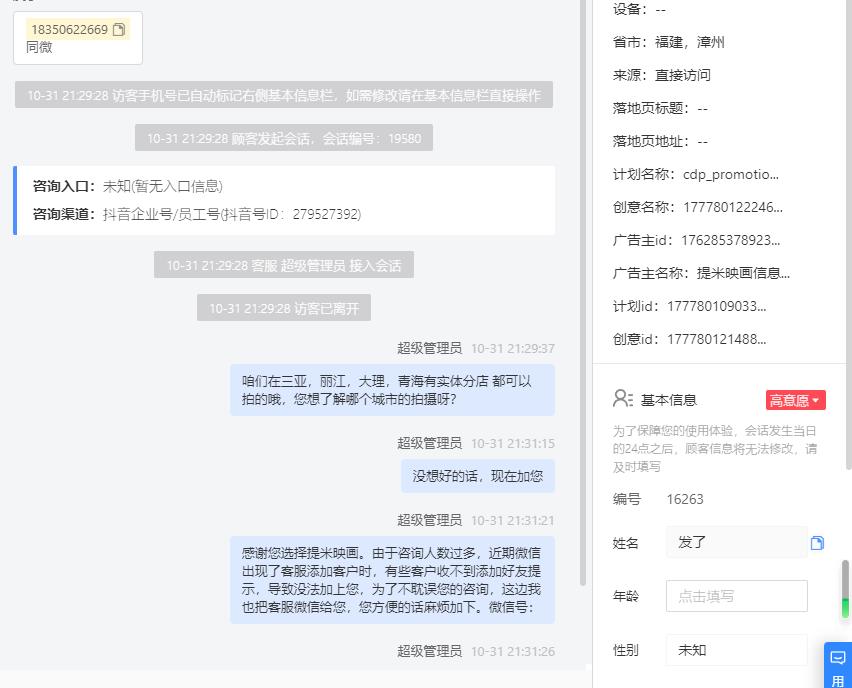Click the 创意名称 177780122246... value

733,207
